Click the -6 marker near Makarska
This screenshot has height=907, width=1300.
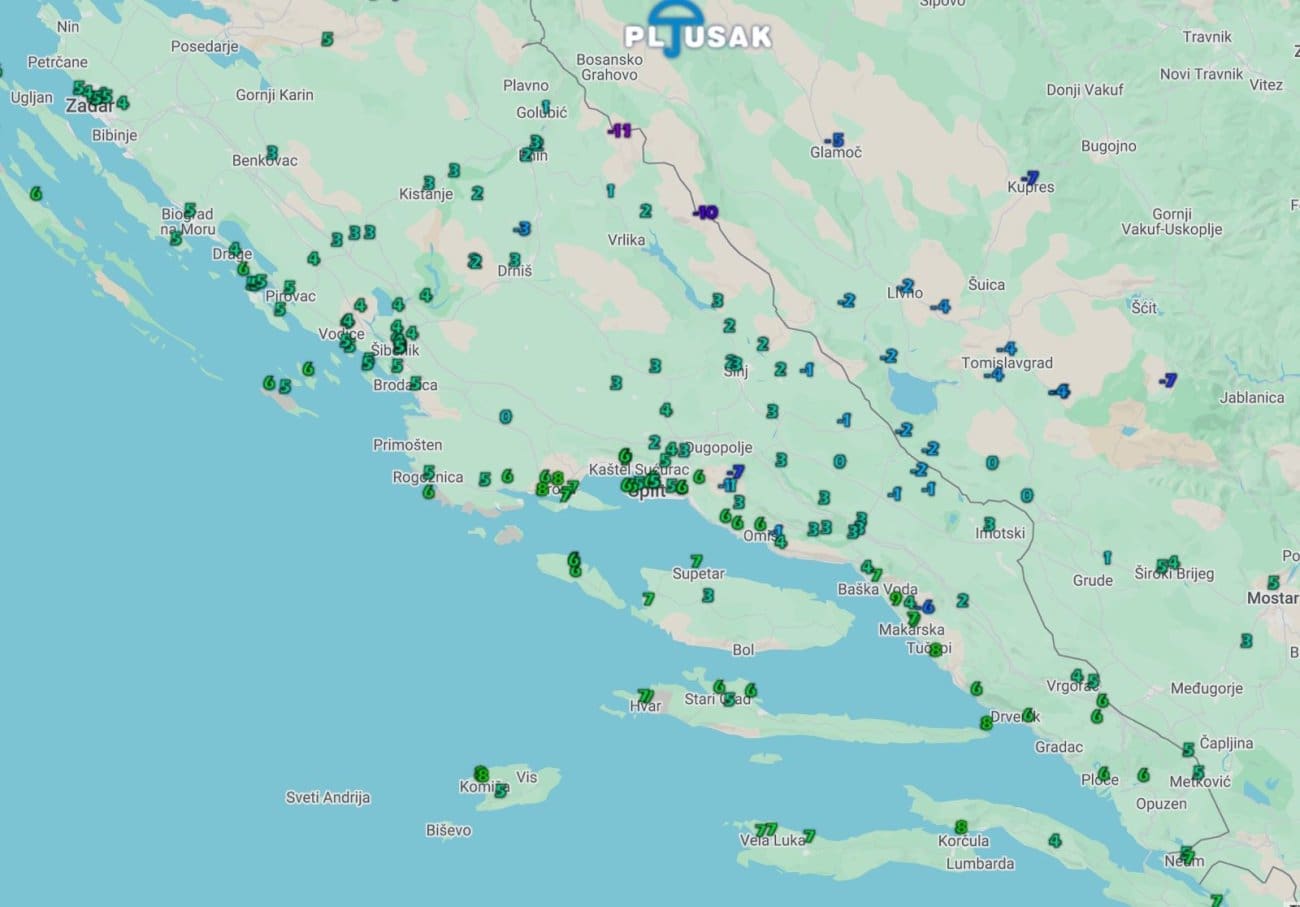click(x=926, y=606)
